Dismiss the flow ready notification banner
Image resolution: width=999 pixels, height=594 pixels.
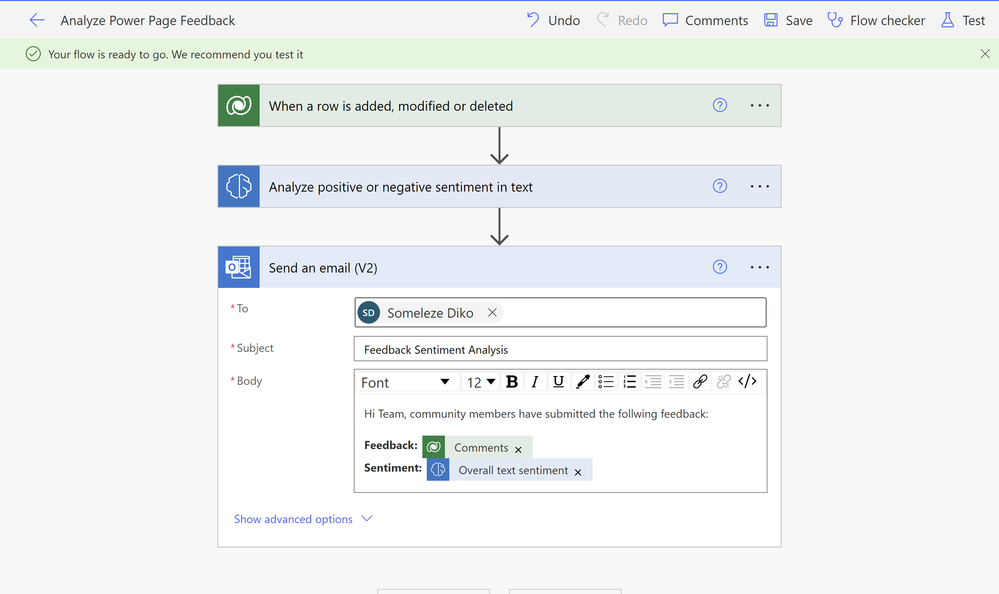click(x=985, y=54)
